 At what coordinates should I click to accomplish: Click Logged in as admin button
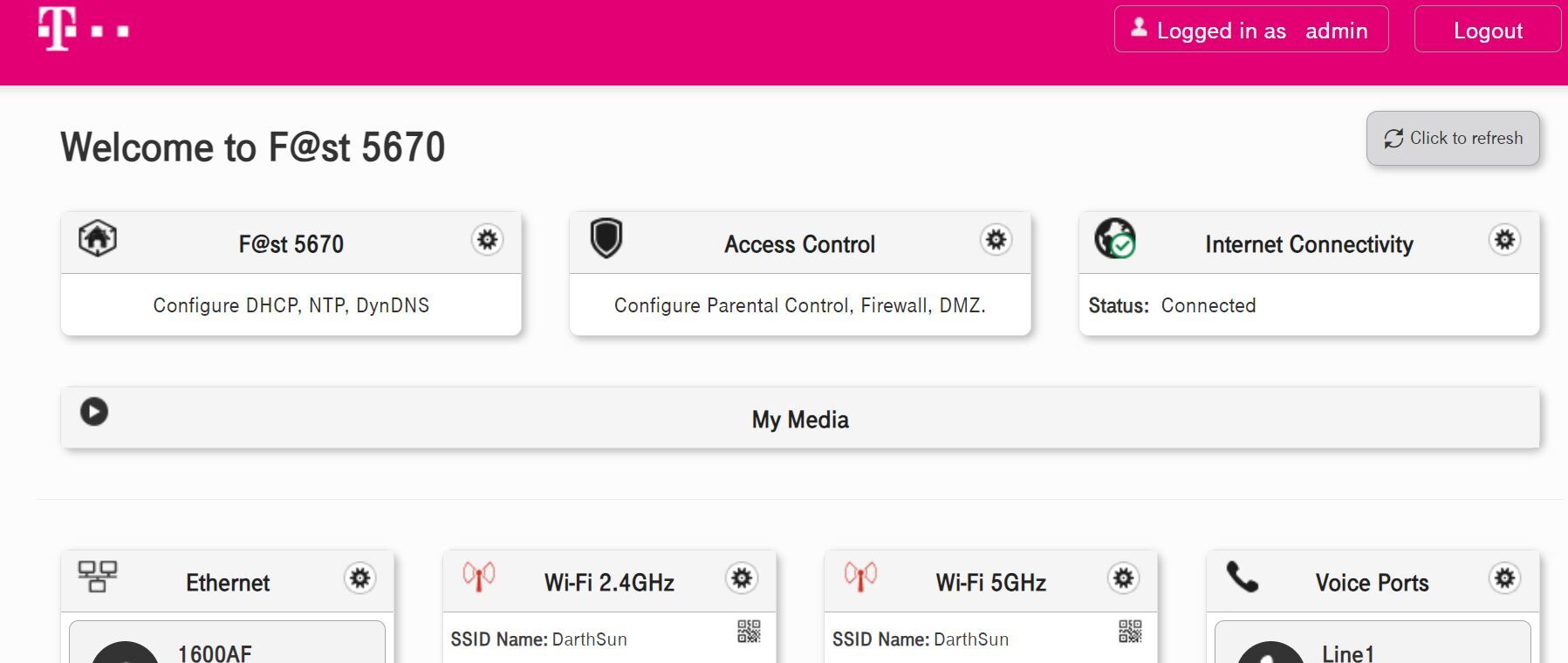1251,31
